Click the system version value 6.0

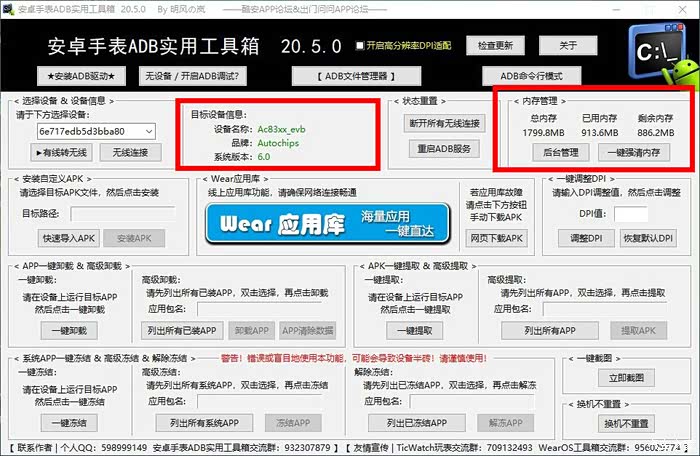[264, 157]
